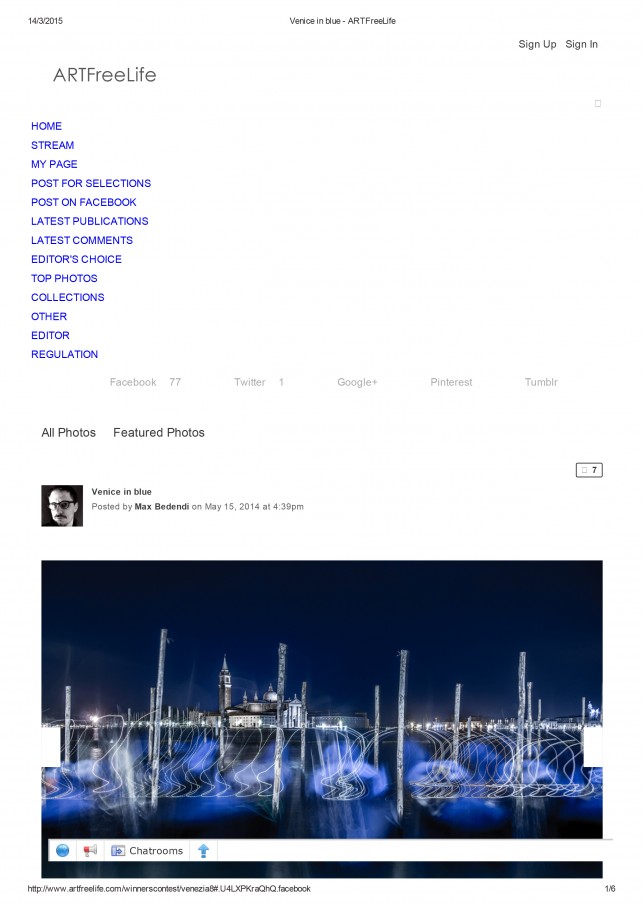Click the 7 likes counter box

tap(589, 470)
